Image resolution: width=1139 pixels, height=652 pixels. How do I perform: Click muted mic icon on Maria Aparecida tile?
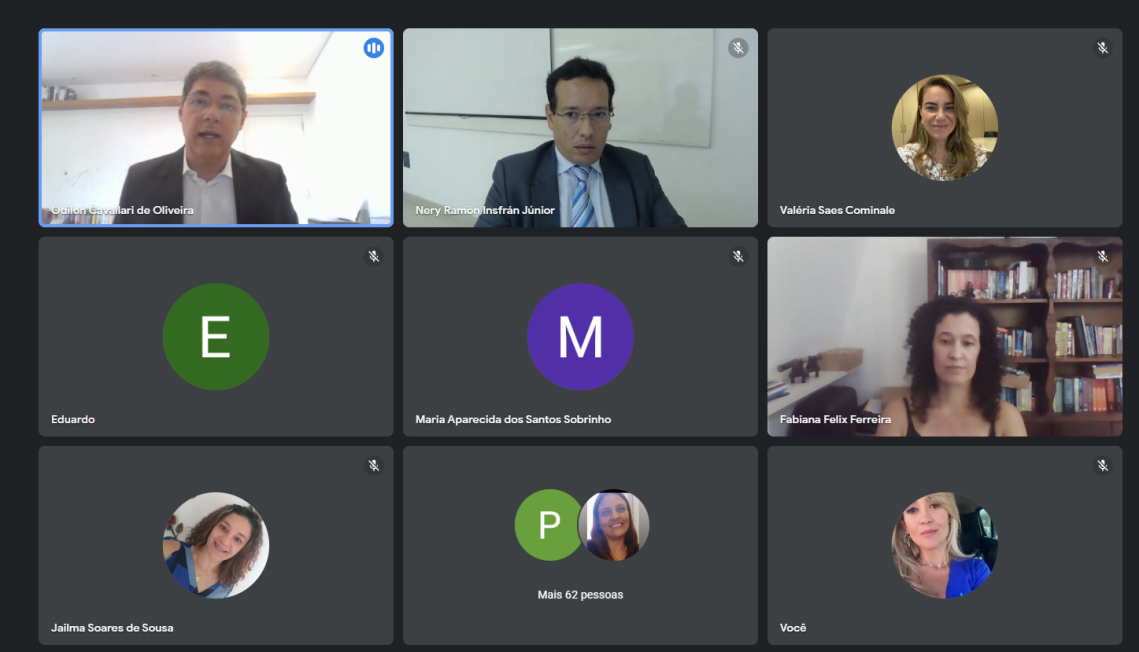tap(738, 257)
